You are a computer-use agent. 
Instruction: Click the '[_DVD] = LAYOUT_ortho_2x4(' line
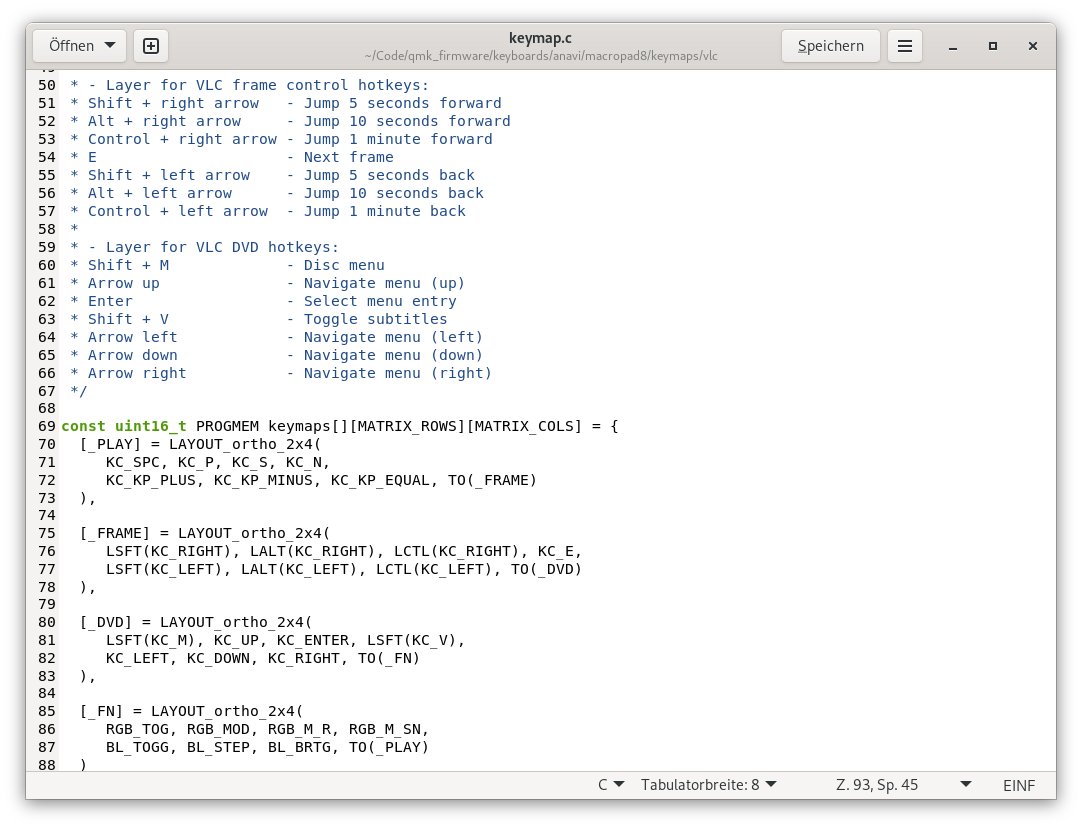196,622
